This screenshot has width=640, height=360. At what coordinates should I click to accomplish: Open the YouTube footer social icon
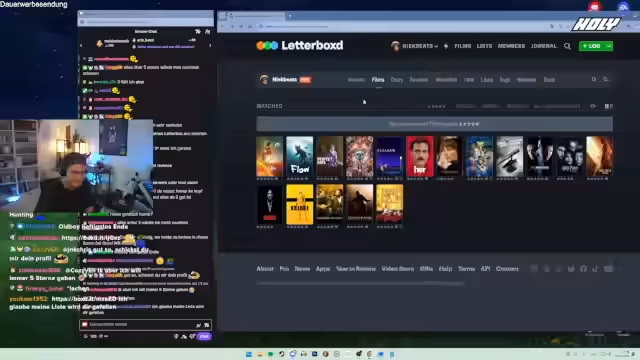point(608,269)
